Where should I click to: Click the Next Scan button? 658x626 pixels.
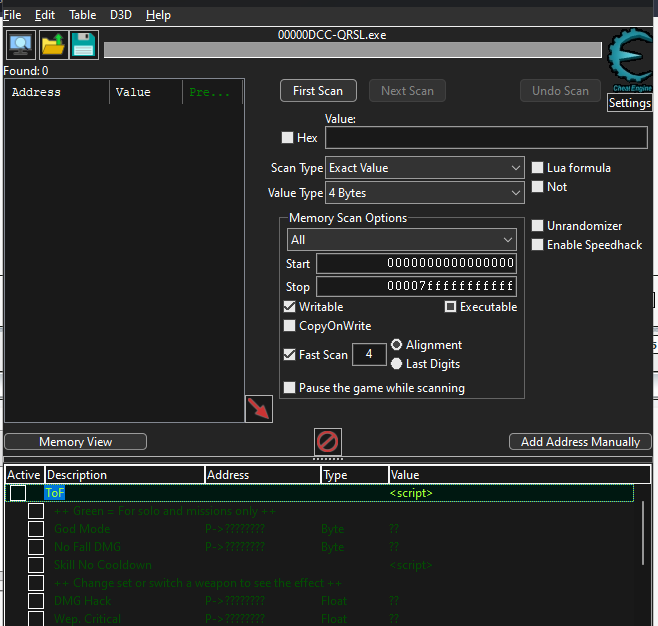407,91
